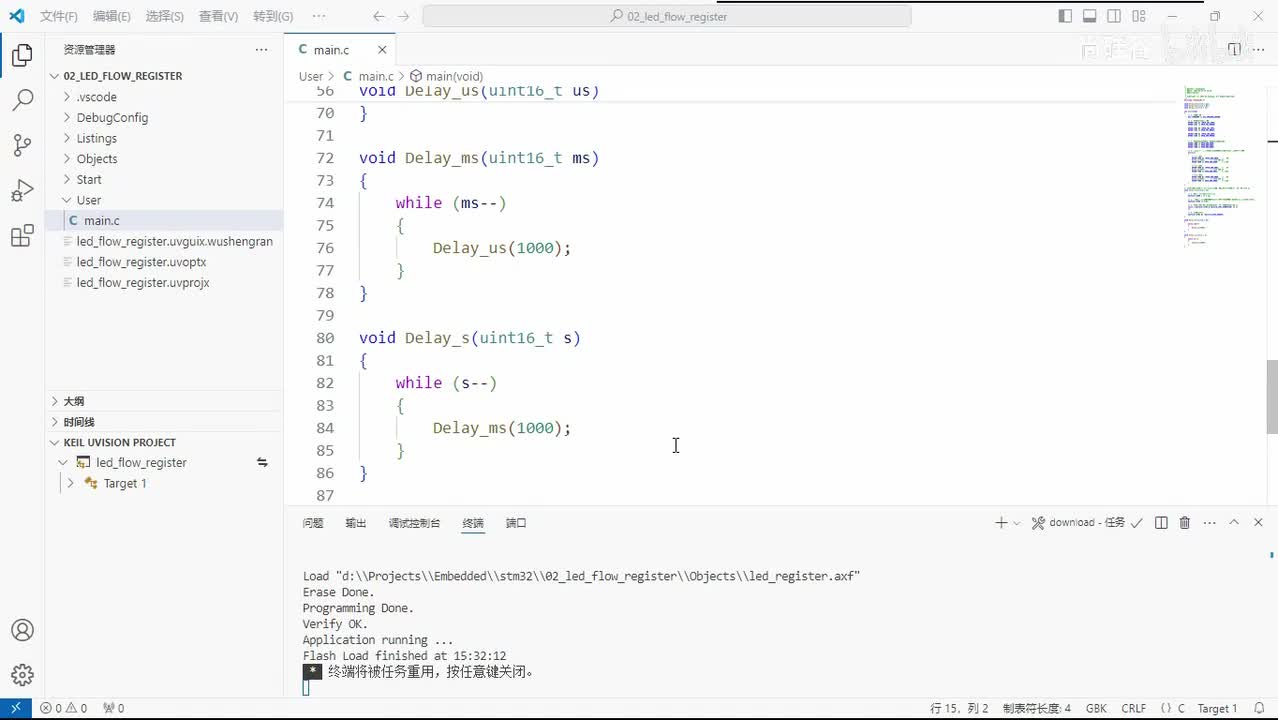1278x720 pixels.
Task: Open the 编辑(E) menu
Action: (x=111, y=16)
